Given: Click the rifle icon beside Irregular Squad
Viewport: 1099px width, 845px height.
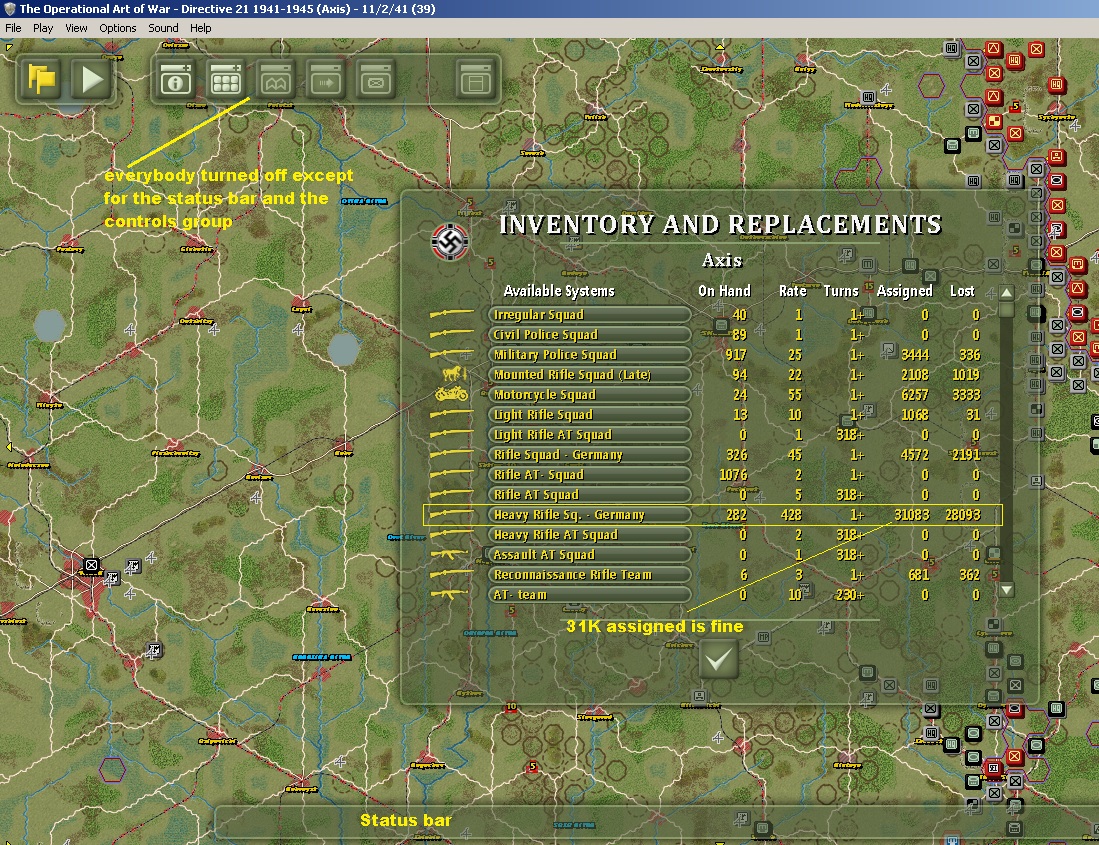Looking at the screenshot, I should coord(452,314).
